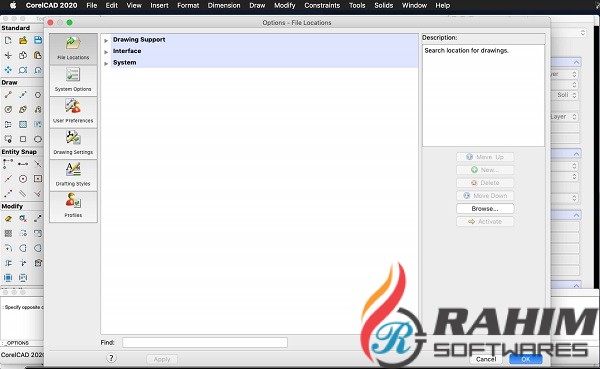Select the Ellipse tool in Draw toolbar
This screenshot has height=369, width=600.
tap(38, 139)
